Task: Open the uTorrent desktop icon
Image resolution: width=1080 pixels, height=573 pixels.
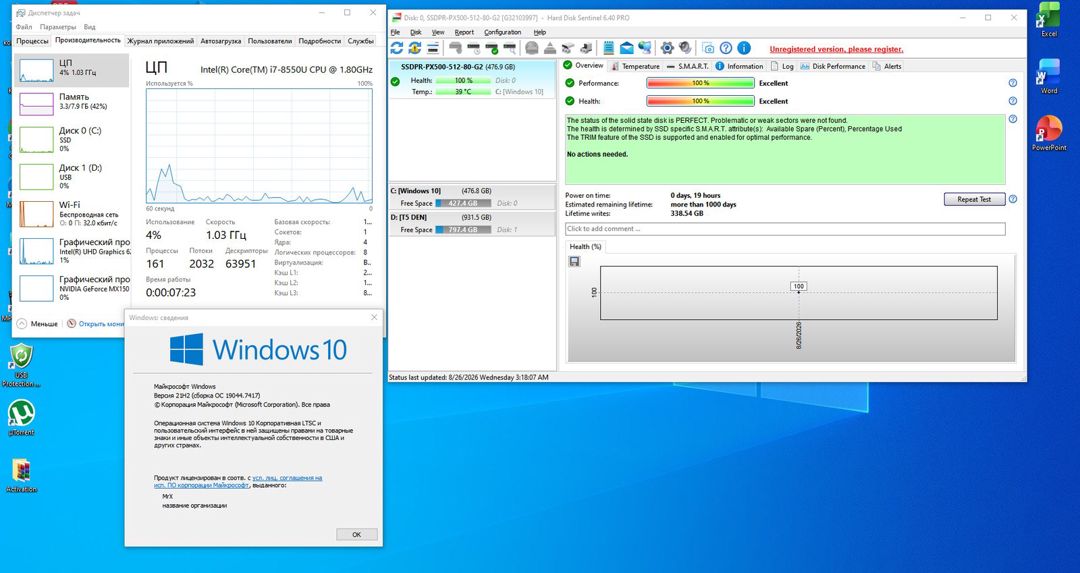Action: [21, 417]
